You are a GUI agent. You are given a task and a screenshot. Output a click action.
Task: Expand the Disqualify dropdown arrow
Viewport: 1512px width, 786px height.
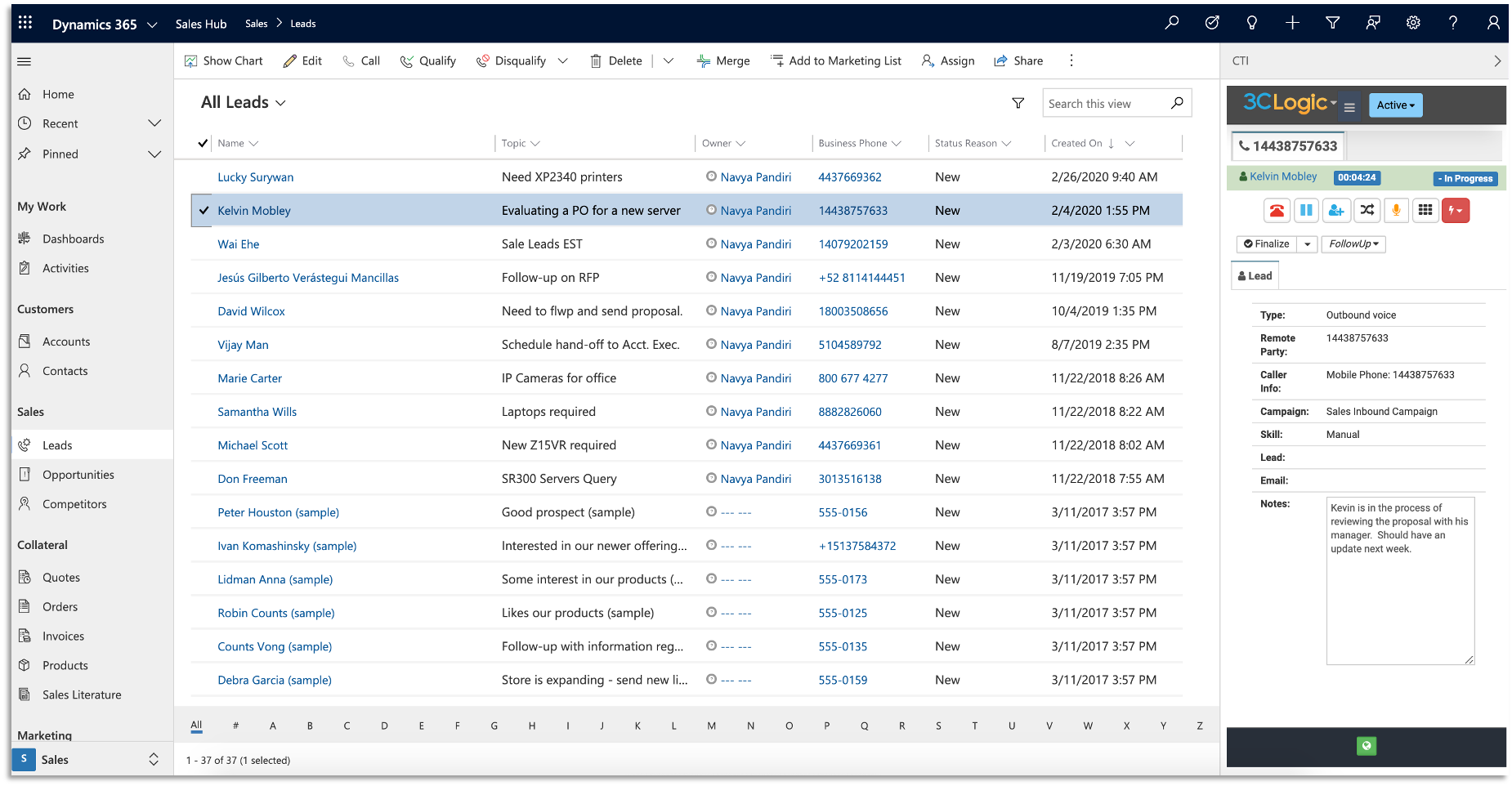[562, 60]
